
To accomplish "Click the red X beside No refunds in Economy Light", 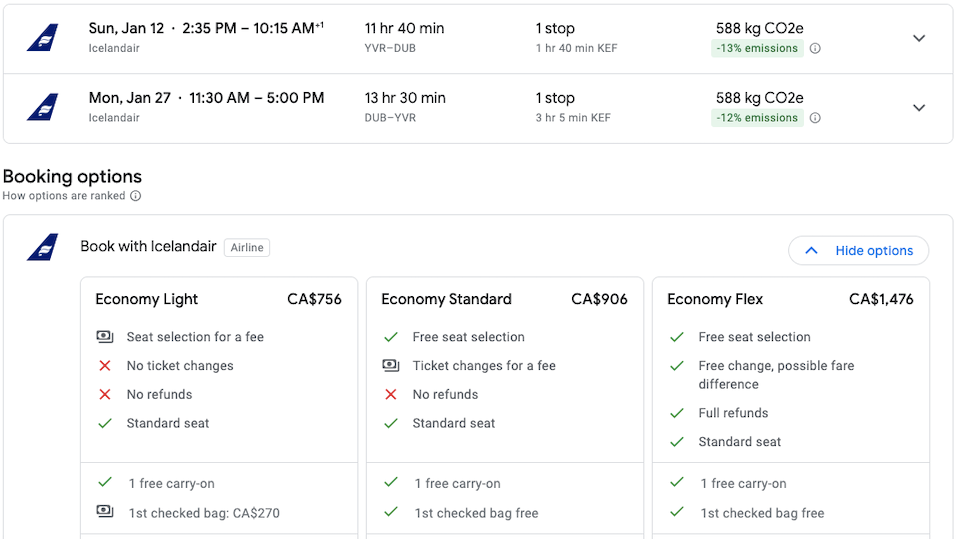I will pos(105,394).
